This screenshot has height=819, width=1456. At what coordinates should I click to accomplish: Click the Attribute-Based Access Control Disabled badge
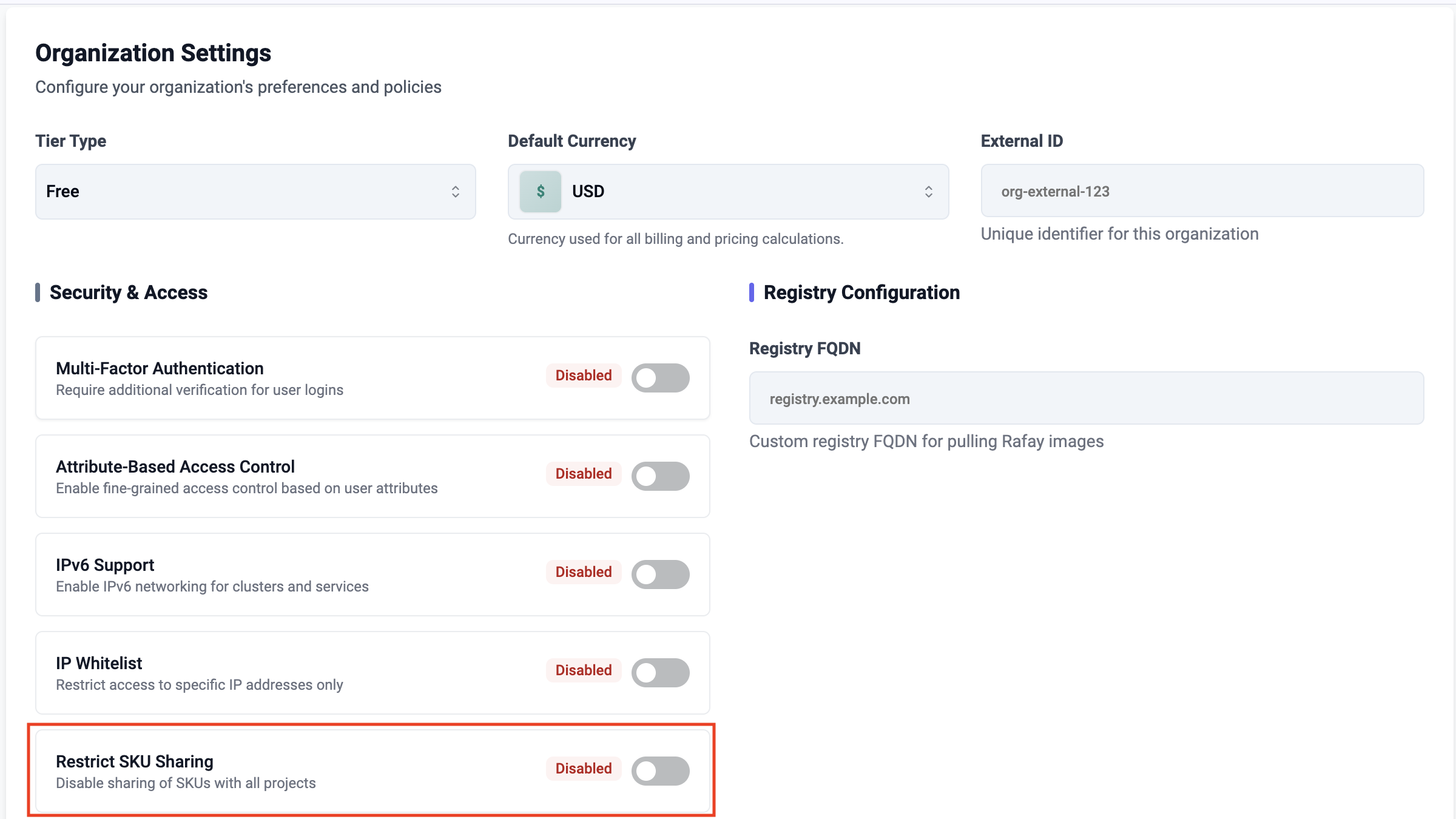[x=584, y=474]
